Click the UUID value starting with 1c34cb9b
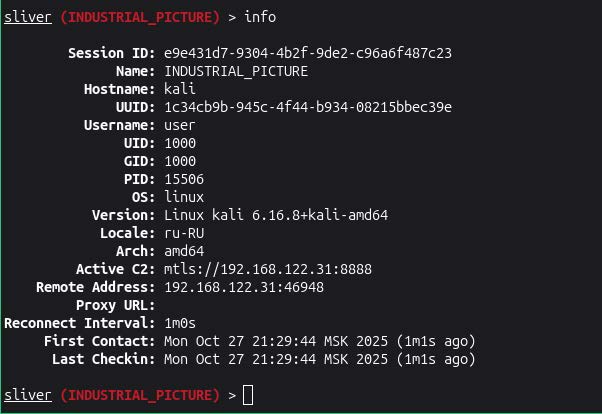 308,107
